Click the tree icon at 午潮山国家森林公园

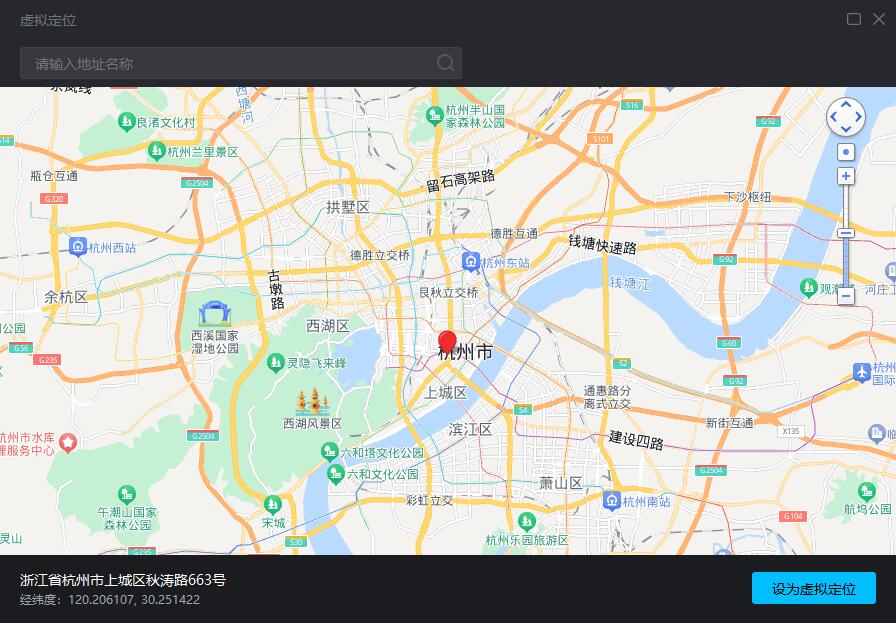pos(125,495)
